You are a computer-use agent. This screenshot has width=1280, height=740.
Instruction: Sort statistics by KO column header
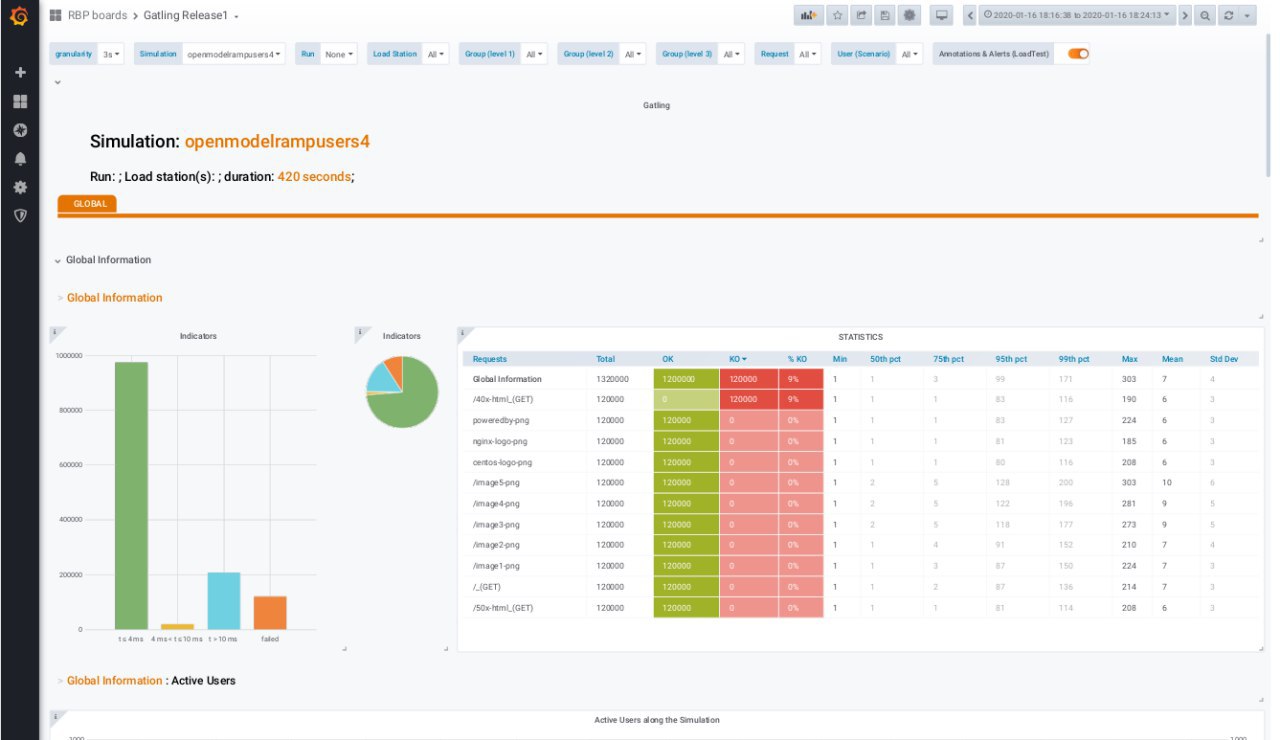737,358
